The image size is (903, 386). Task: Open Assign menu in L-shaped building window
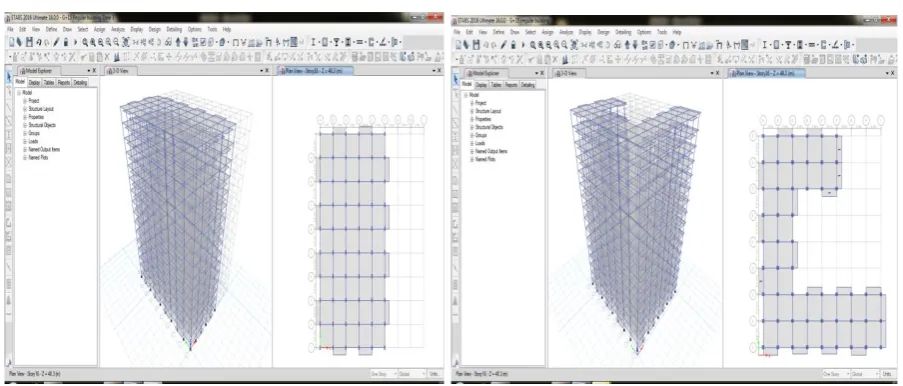[x=548, y=32]
